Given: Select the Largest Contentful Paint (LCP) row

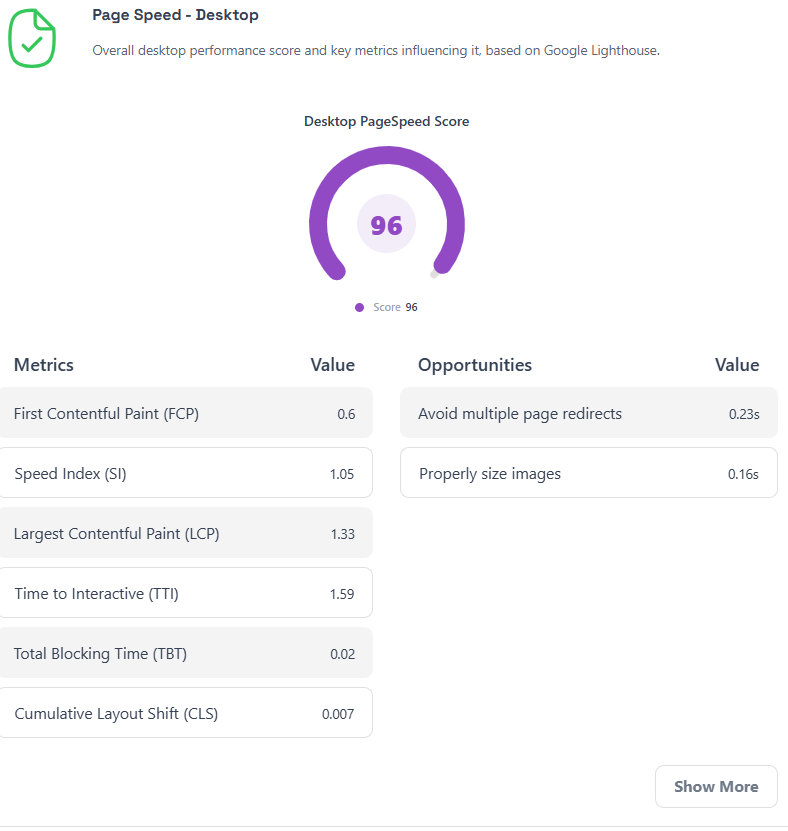Looking at the screenshot, I should click(x=185, y=533).
